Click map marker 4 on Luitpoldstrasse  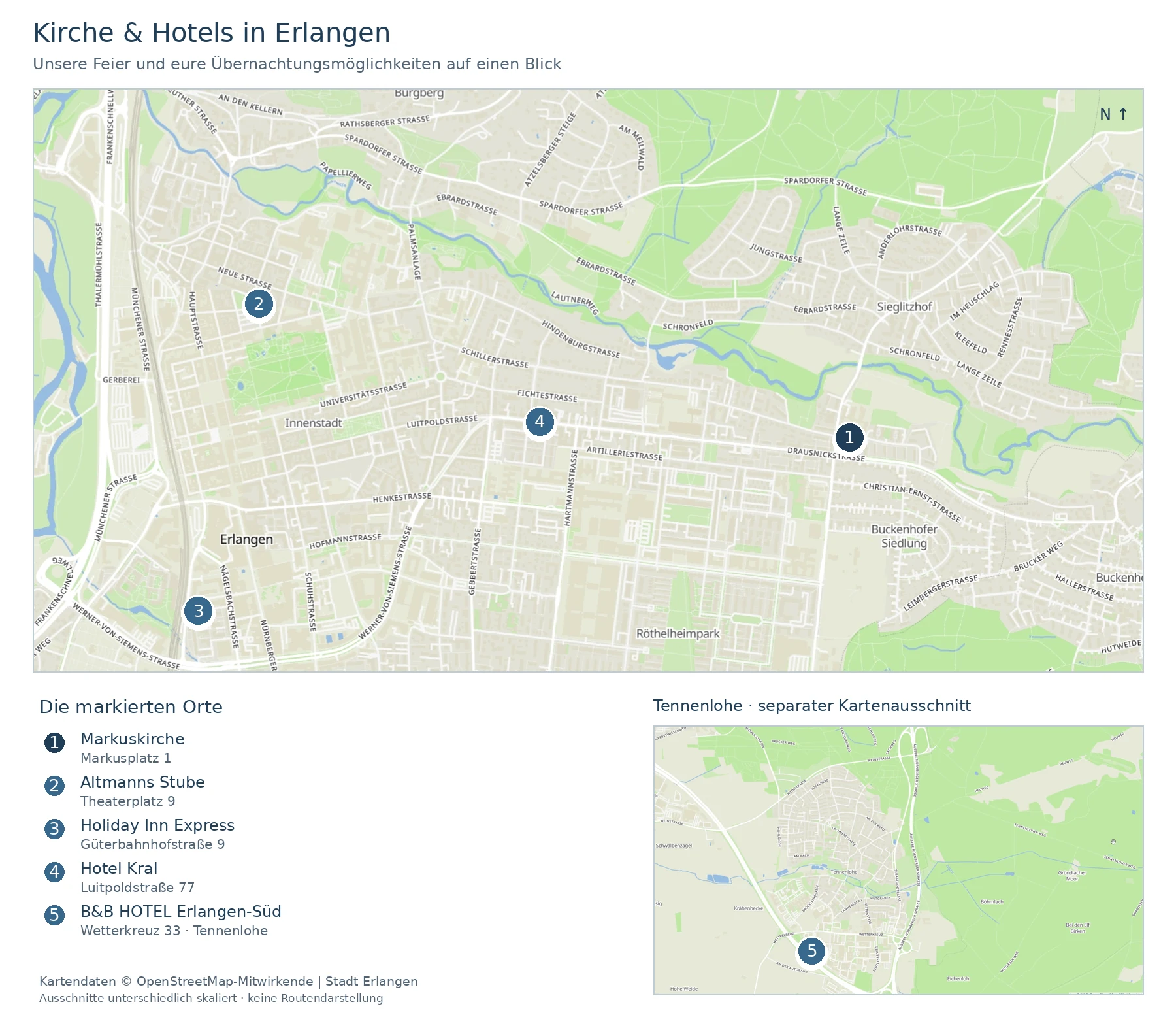tap(540, 422)
